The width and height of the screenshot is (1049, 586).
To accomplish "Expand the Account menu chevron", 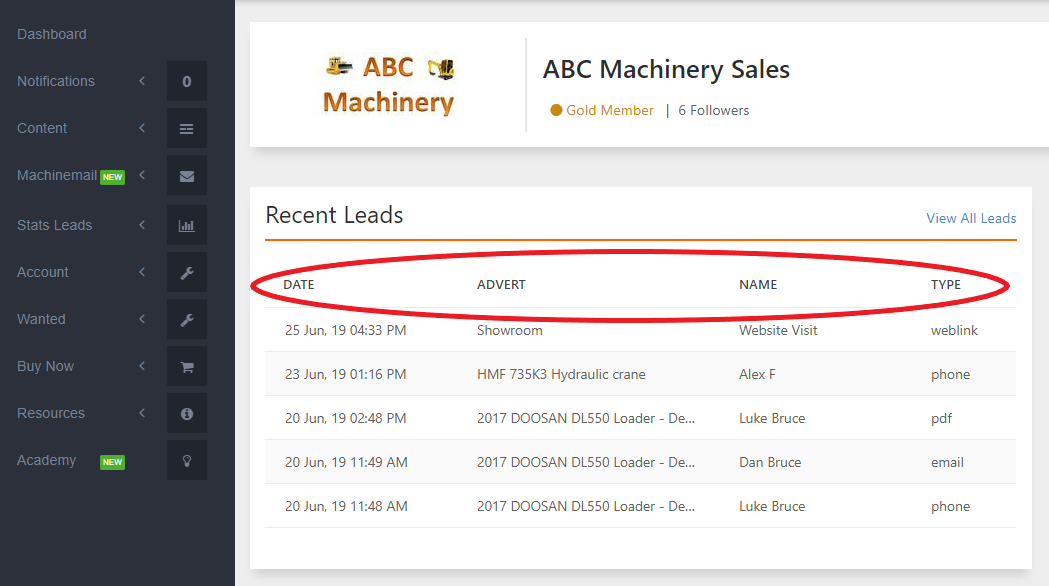I will [142, 272].
